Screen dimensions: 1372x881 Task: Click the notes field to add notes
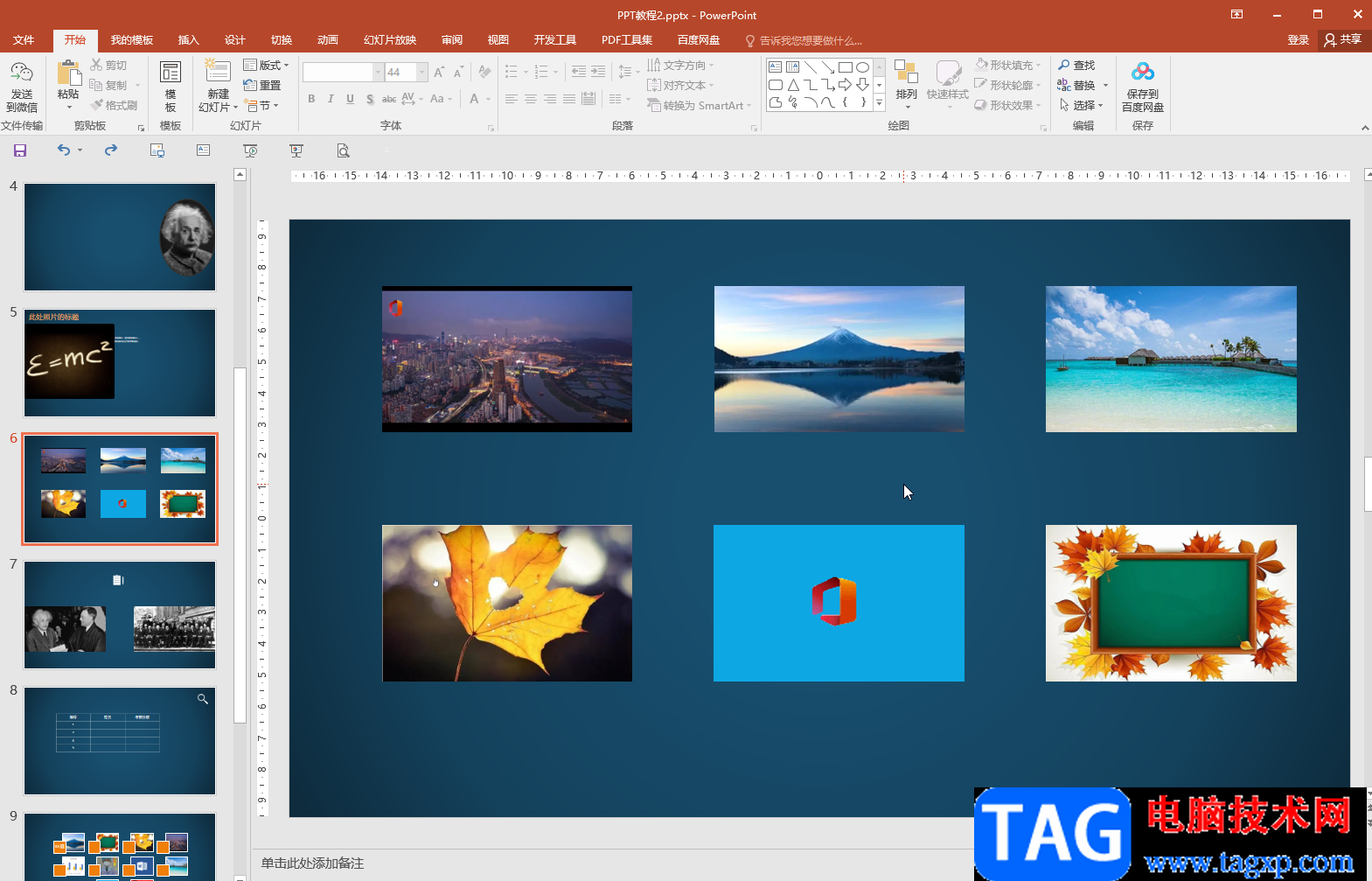click(x=612, y=864)
